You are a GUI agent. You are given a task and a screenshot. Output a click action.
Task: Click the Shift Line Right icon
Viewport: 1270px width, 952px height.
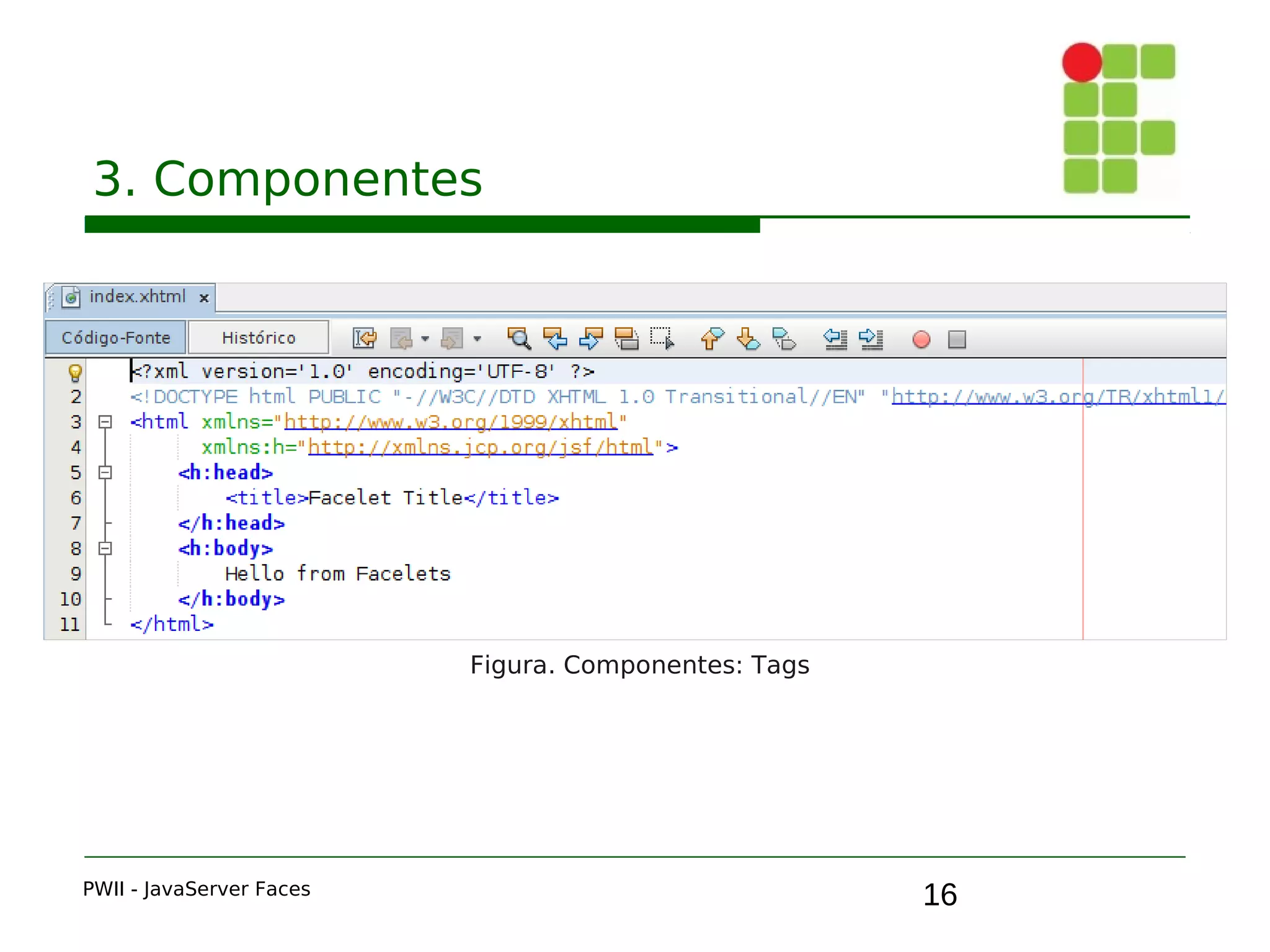871,339
